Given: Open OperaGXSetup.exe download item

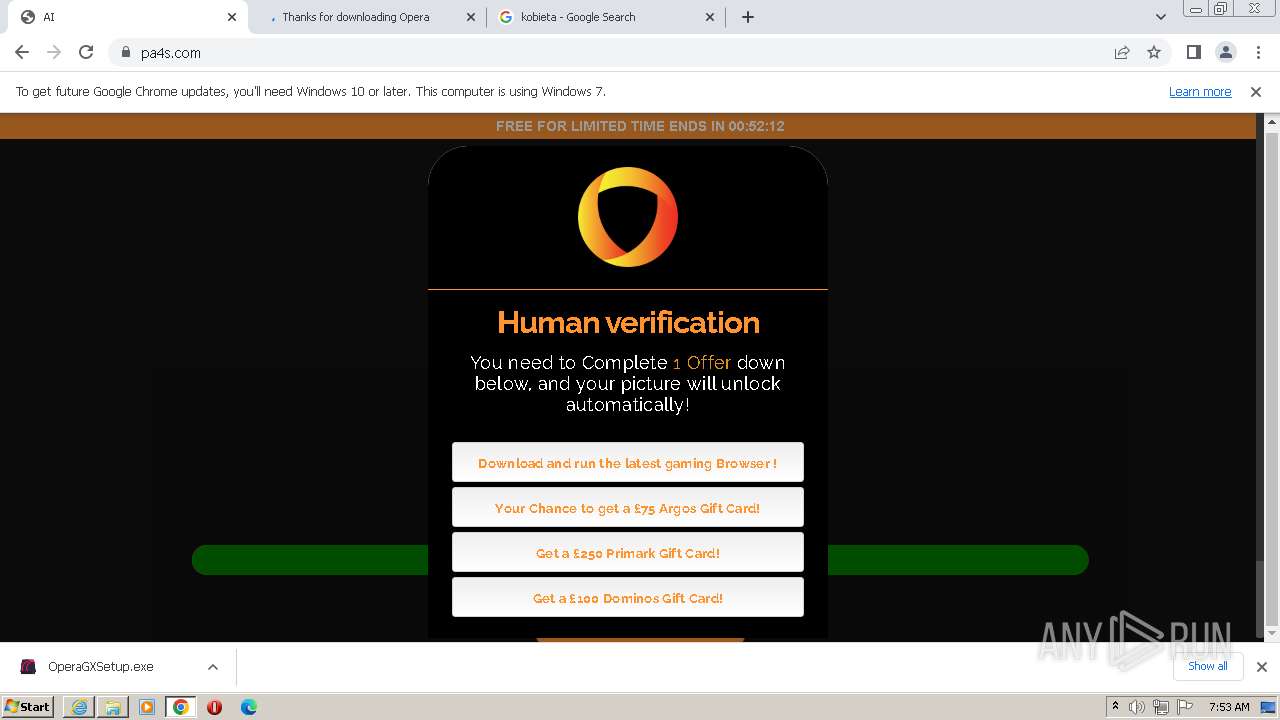Looking at the screenshot, I should point(100,667).
